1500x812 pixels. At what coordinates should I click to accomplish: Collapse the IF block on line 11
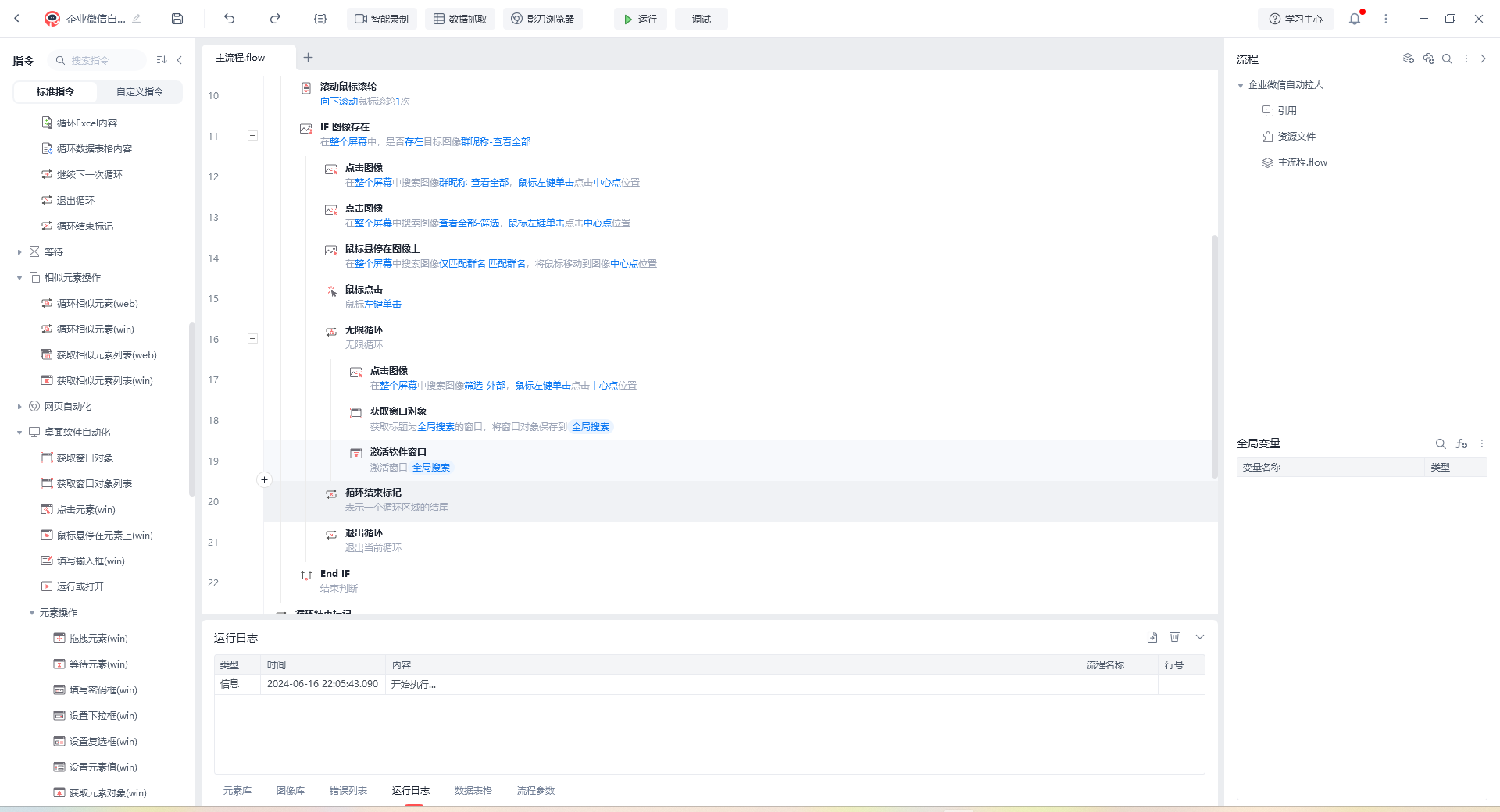252,136
